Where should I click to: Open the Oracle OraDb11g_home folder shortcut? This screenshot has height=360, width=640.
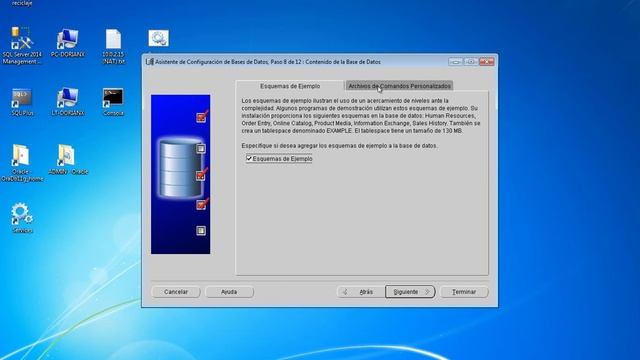tap(22, 163)
